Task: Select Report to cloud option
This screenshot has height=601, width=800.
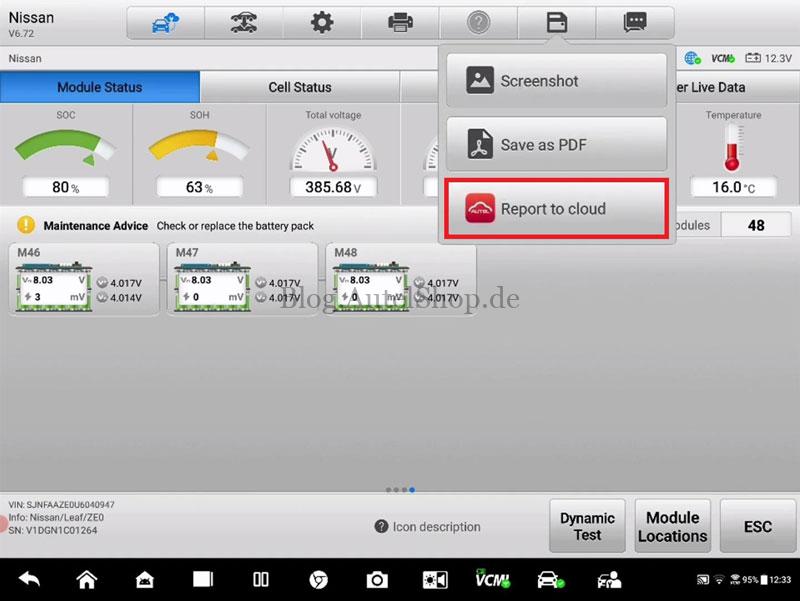Action: (x=557, y=208)
